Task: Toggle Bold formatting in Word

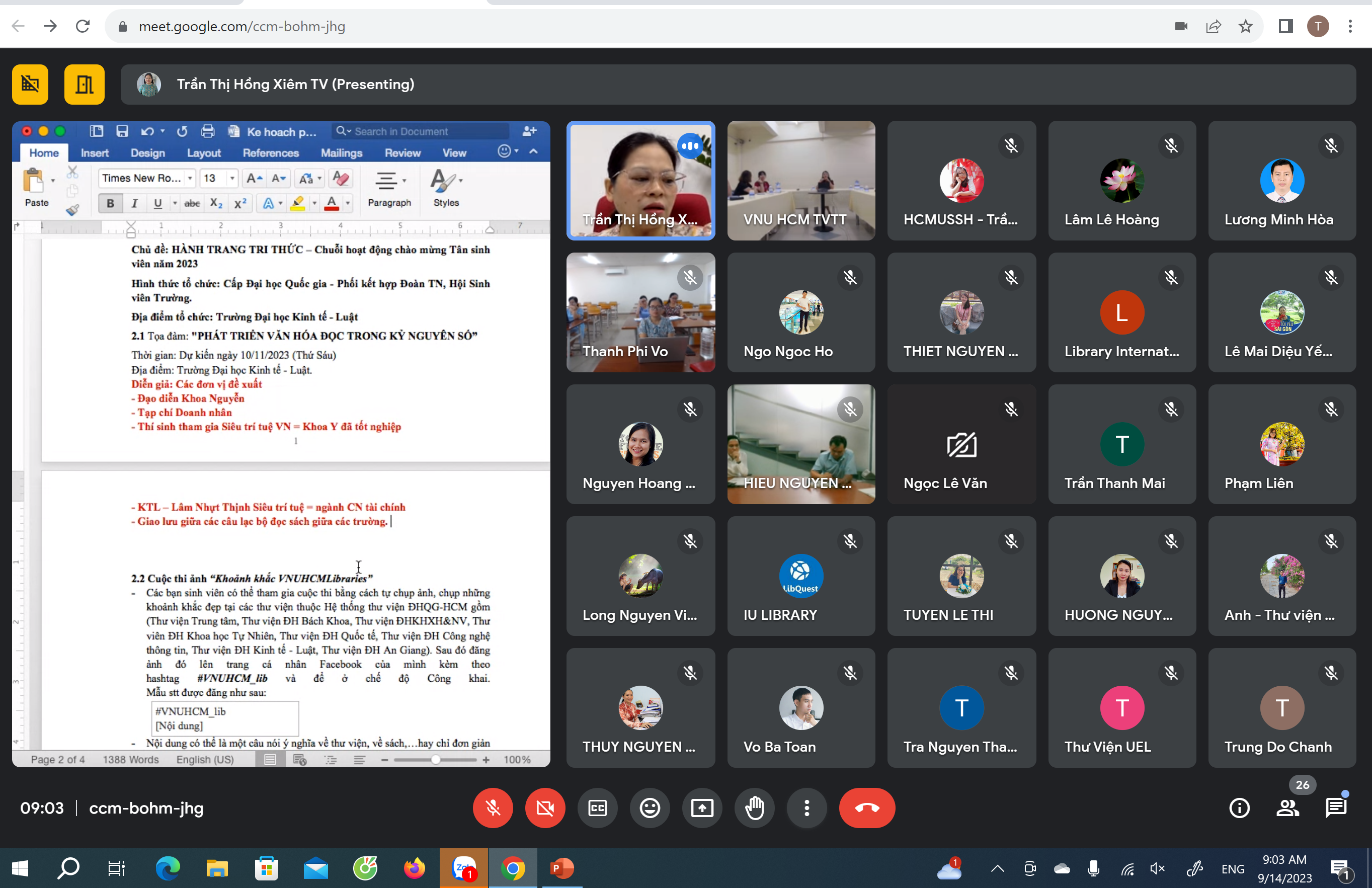Action: pyautogui.click(x=110, y=203)
